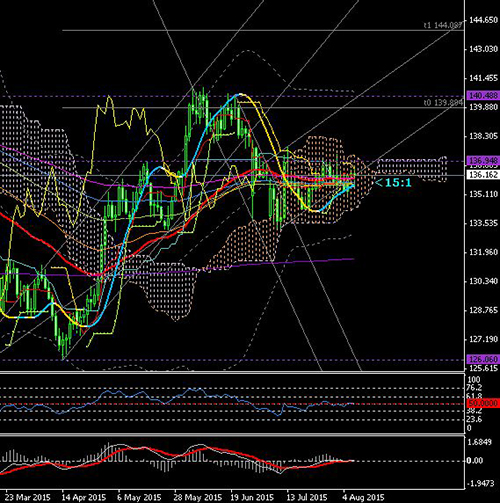
Task: Click the purple 126.060 level tag
Action: click(x=483, y=359)
